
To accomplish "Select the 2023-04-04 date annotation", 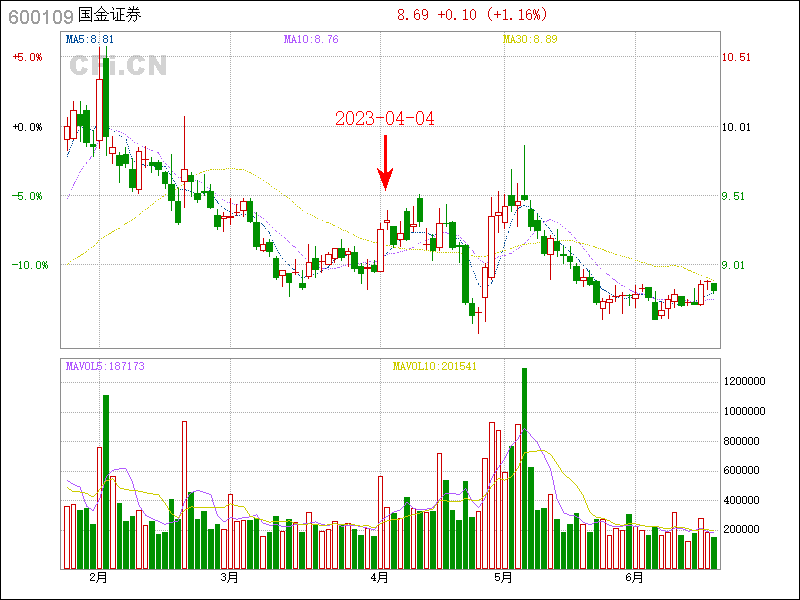I will pos(385,119).
